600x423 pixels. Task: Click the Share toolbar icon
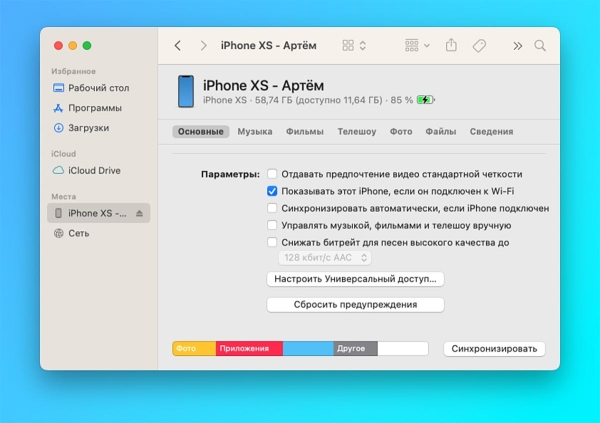pos(451,46)
